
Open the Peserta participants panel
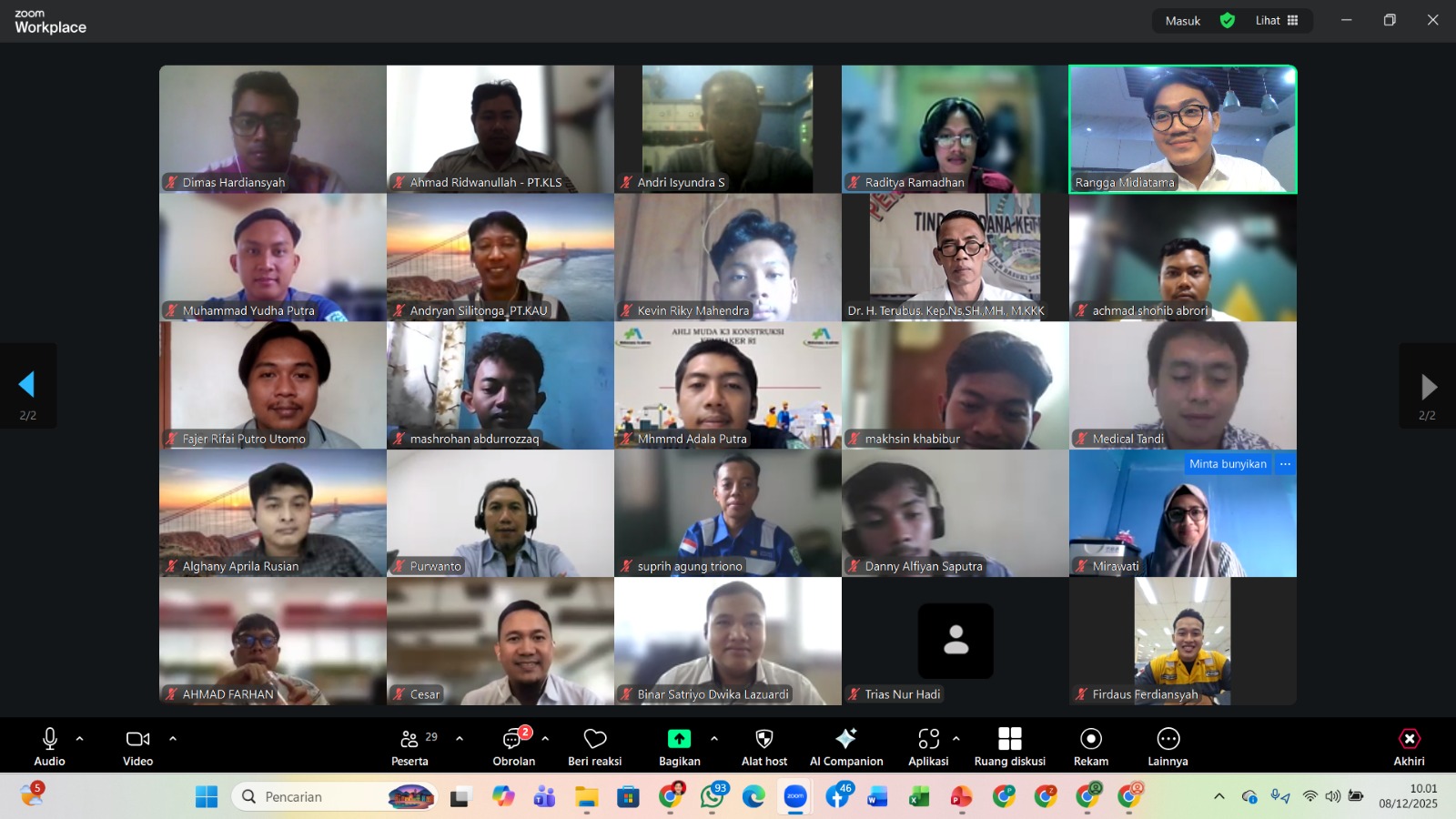click(x=409, y=746)
